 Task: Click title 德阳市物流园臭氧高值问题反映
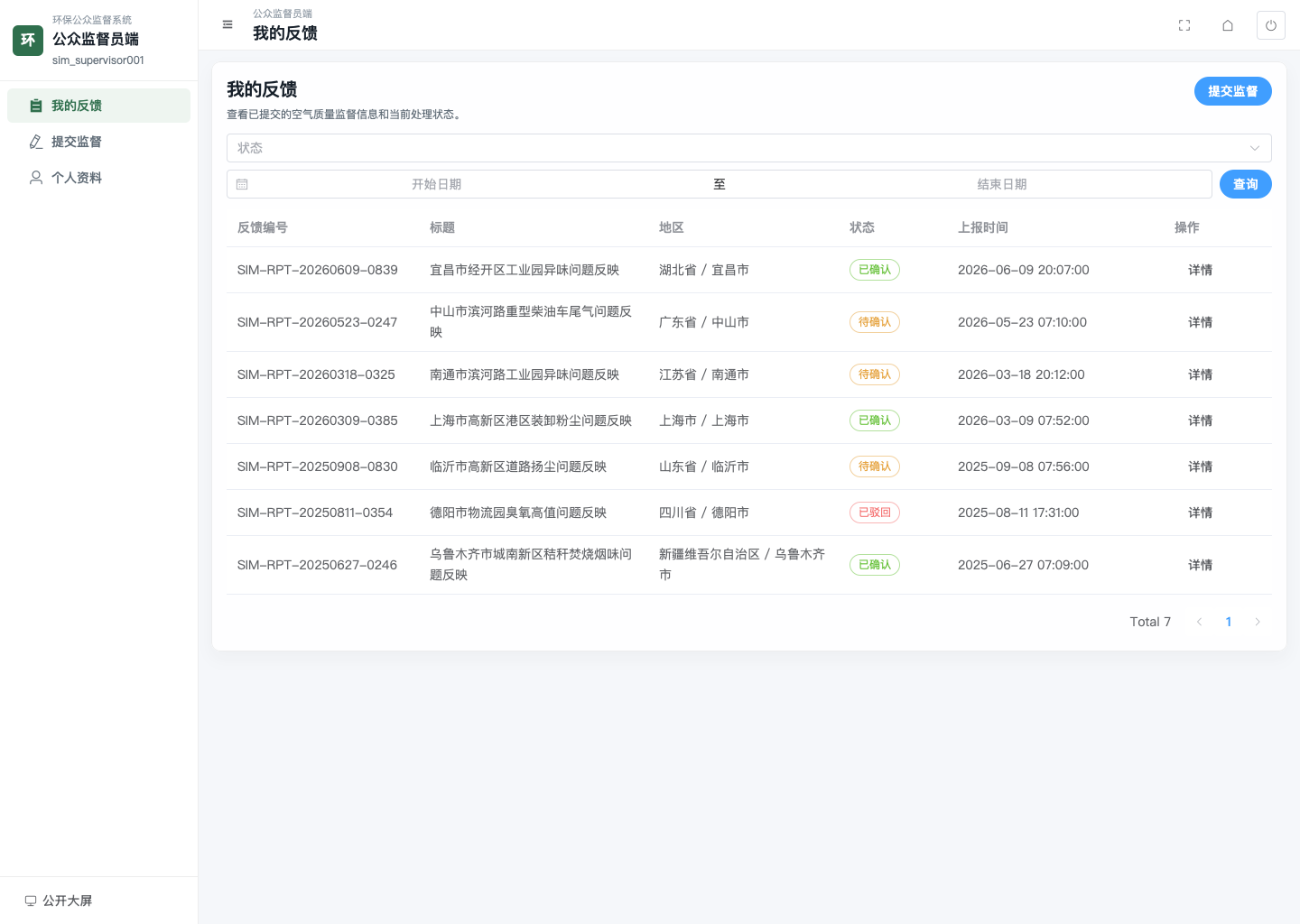[518, 513]
